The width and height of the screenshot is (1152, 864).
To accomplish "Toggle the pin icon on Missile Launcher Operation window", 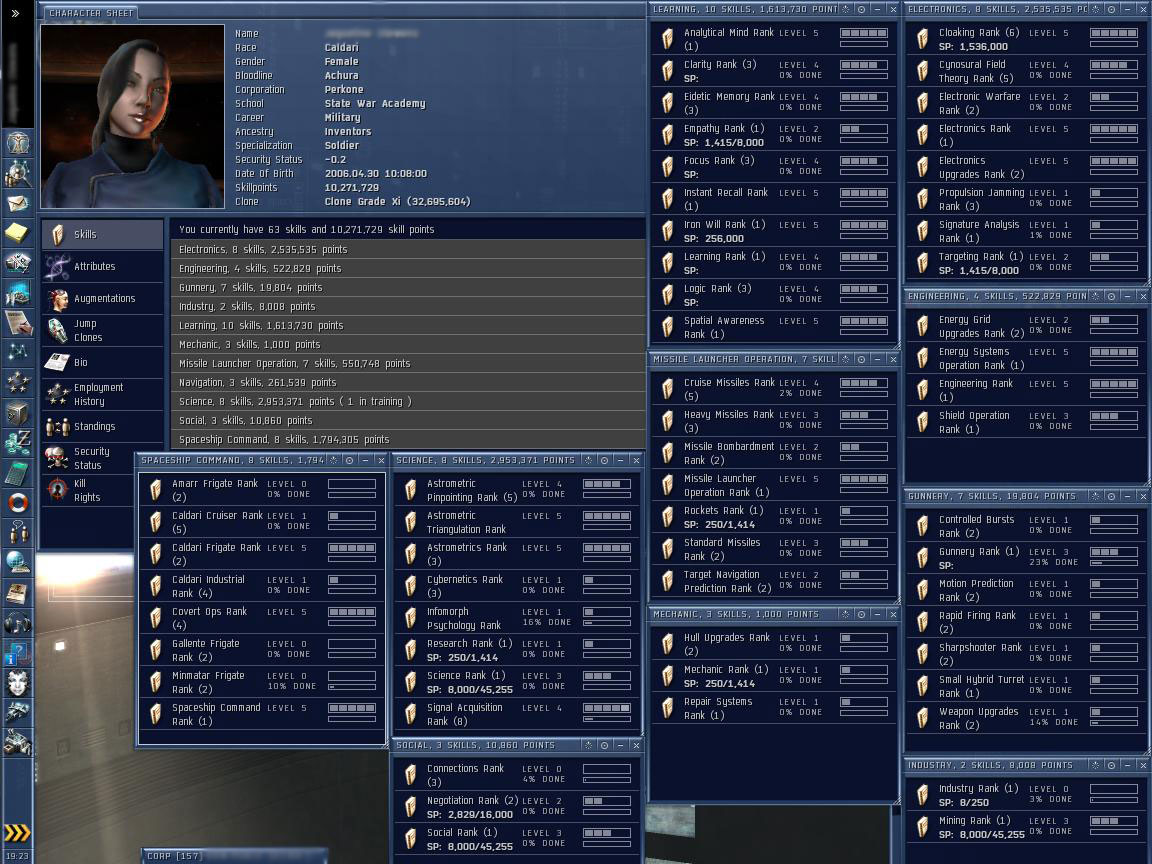I will (846, 359).
